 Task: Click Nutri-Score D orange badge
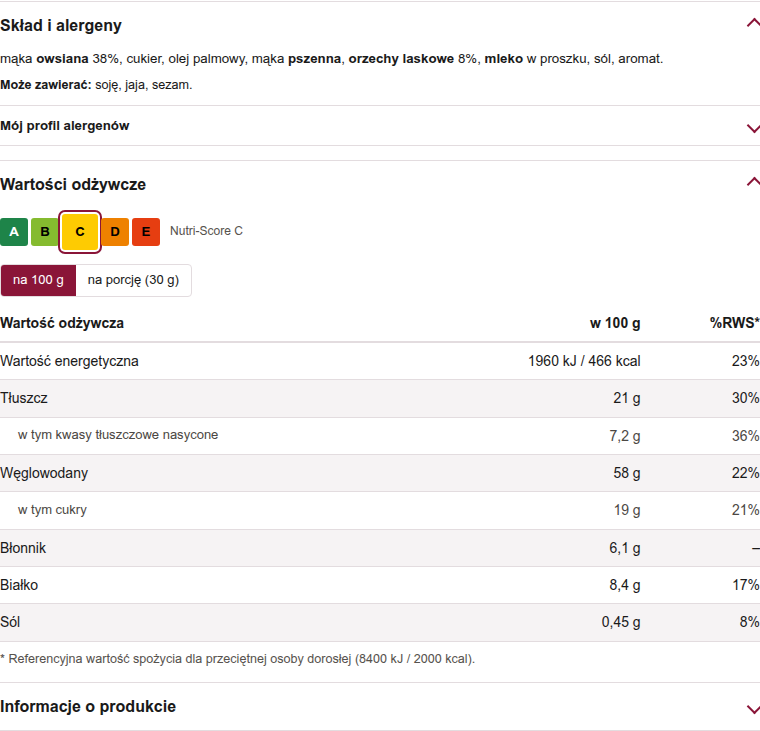click(x=115, y=232)
